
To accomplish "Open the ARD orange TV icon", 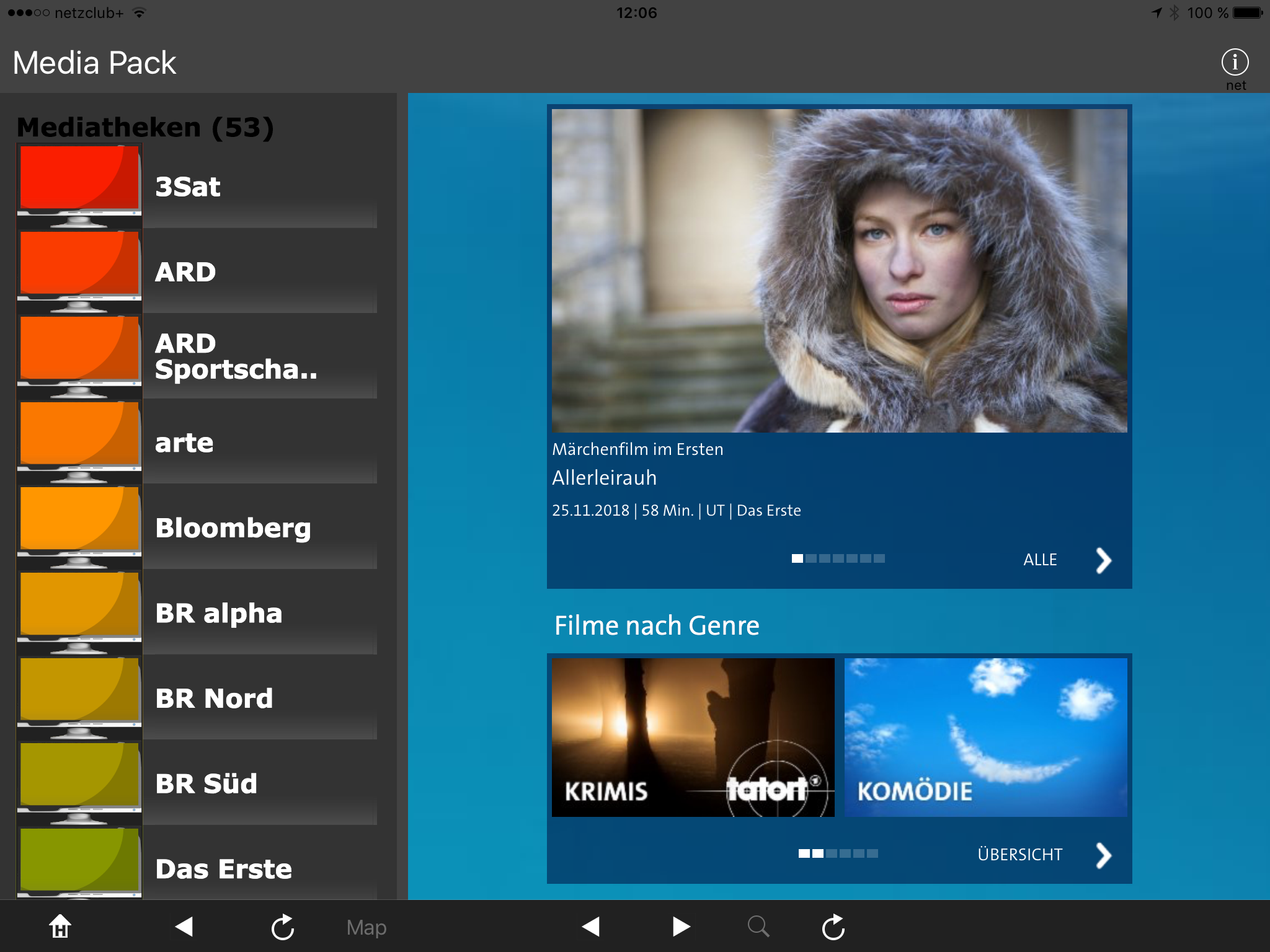I will click(80, 271).
